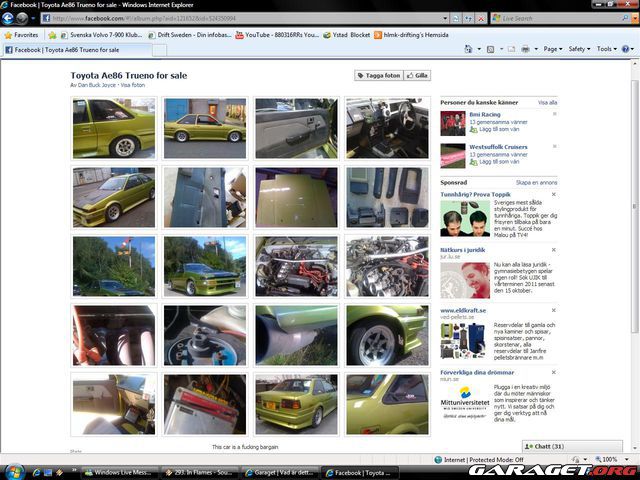Open the red spark-plug-leads engine photo
Screen dimensions: 640x480
[x=296, y=267]
